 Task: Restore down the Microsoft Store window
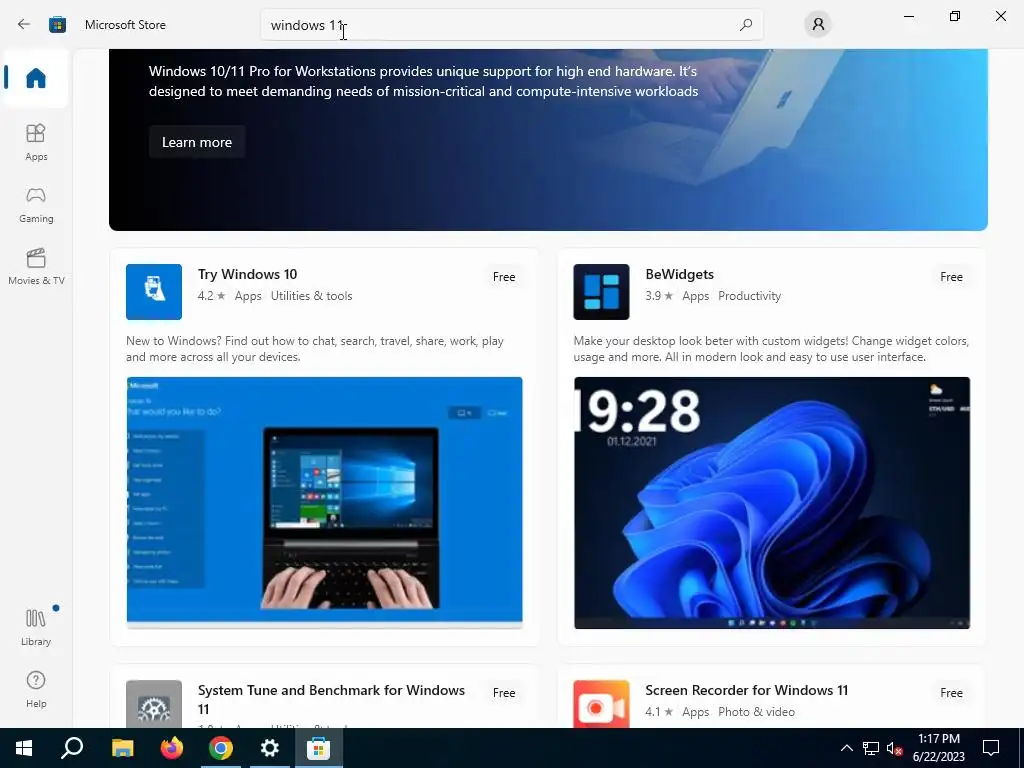955,16
